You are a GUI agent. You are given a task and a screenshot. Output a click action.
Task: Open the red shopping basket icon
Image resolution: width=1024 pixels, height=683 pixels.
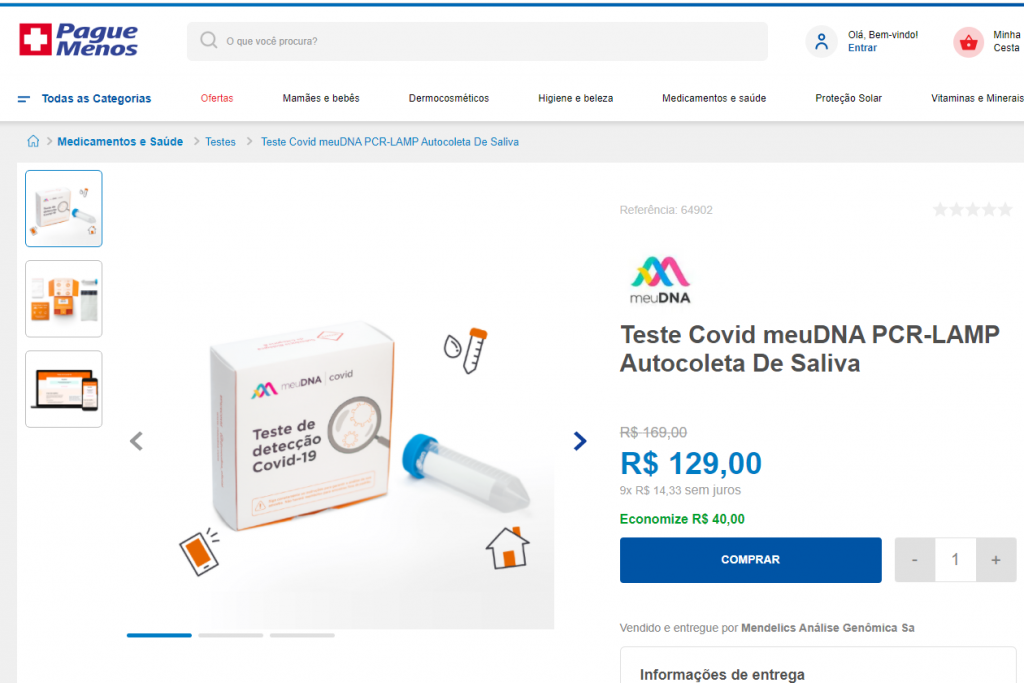tap(968, 42)
